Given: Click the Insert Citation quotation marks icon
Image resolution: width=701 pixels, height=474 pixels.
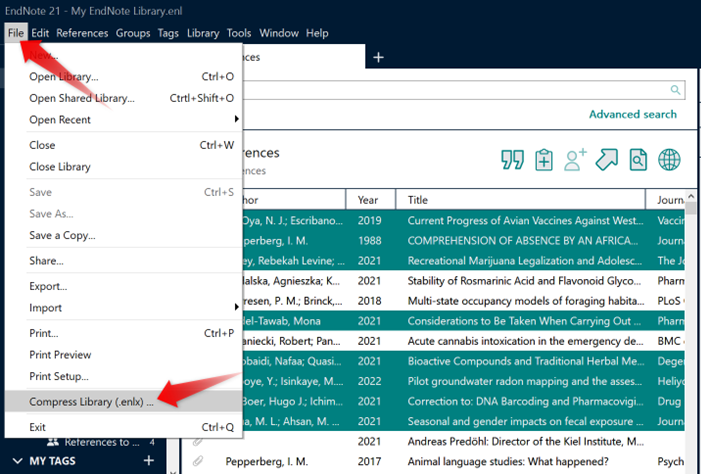Looking at the screenshot, I should [x=513, y=160].
